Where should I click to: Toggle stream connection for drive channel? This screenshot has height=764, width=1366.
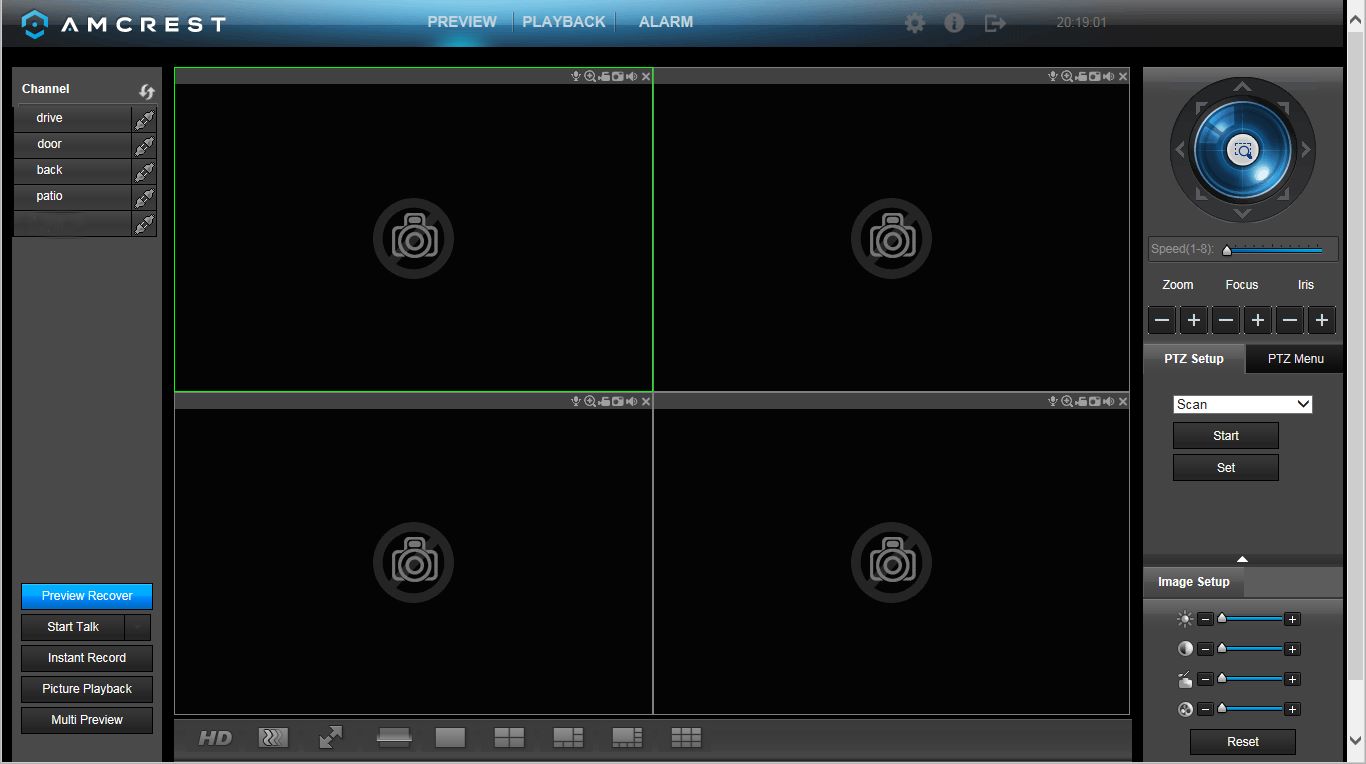click(144, 119)
